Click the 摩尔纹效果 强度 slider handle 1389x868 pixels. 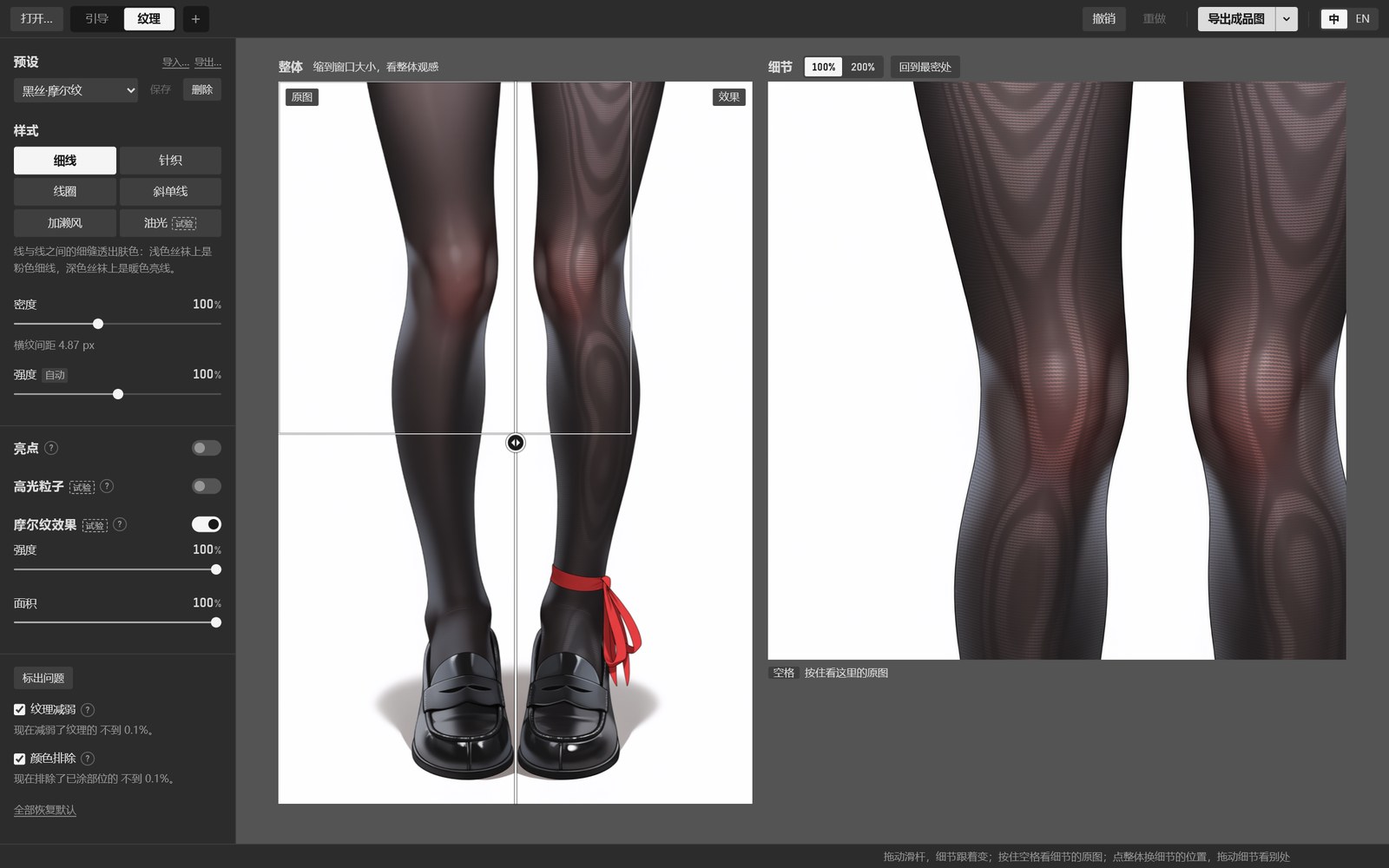point(216,569)
